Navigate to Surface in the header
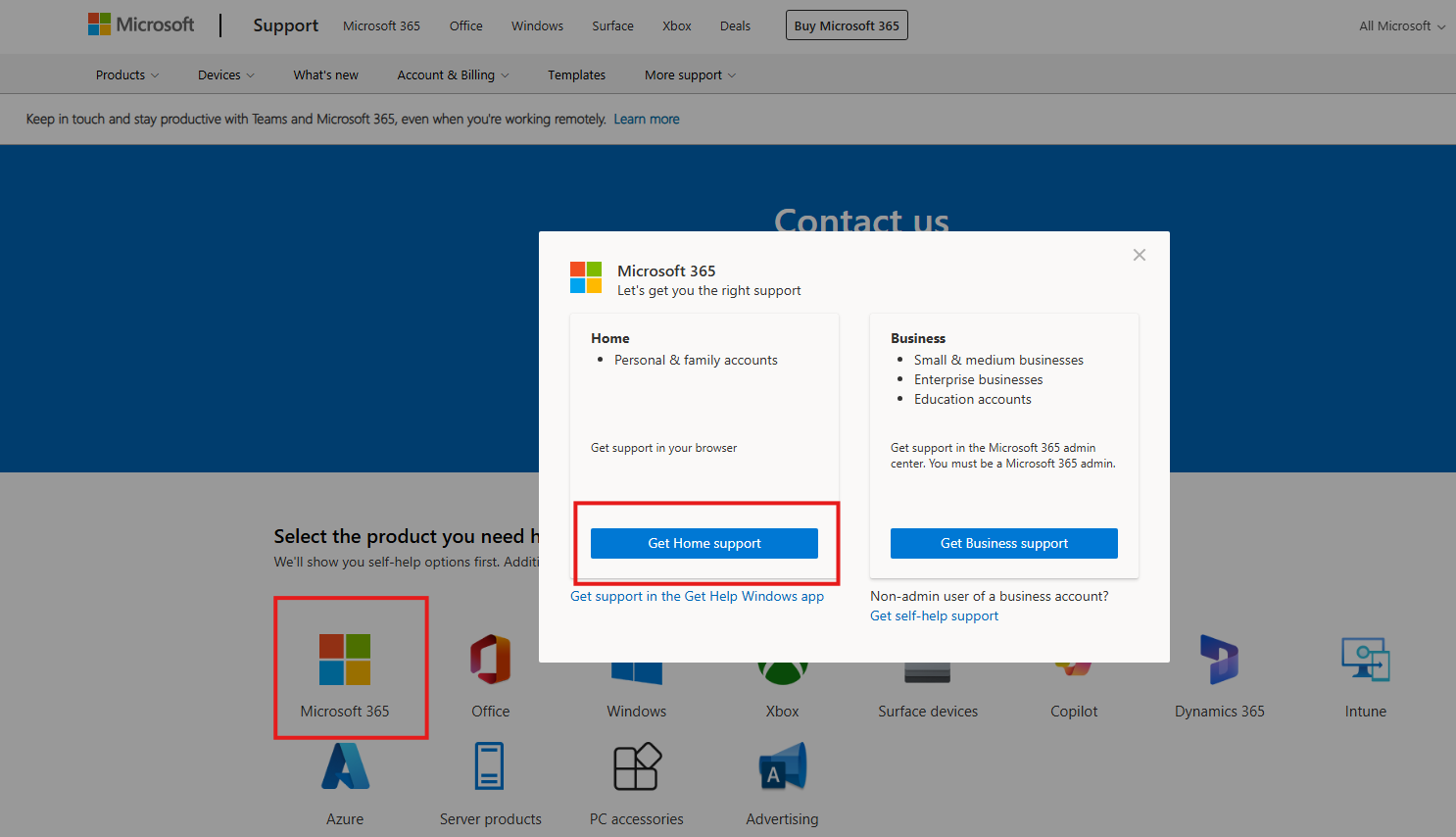The width and height of the screenshot is (1456, 837). pos(612,26)
